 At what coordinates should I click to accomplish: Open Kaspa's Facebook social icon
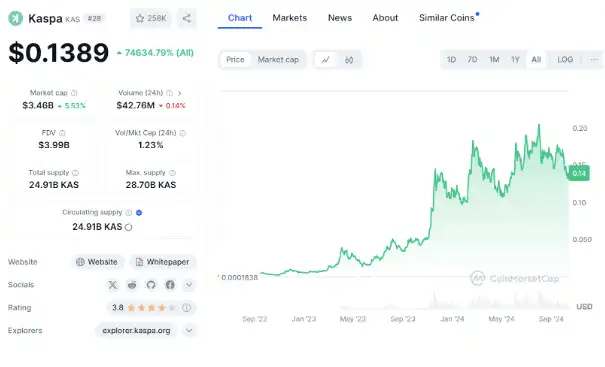click(170, 285)
